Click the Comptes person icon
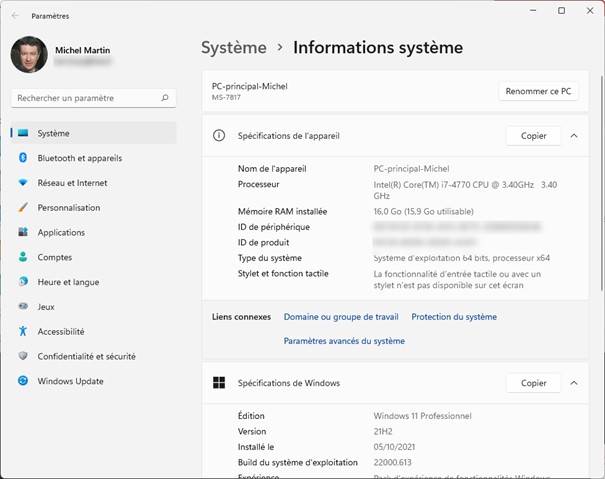The width and height of the screenshot is (605, 479). (x=23, y=257)
